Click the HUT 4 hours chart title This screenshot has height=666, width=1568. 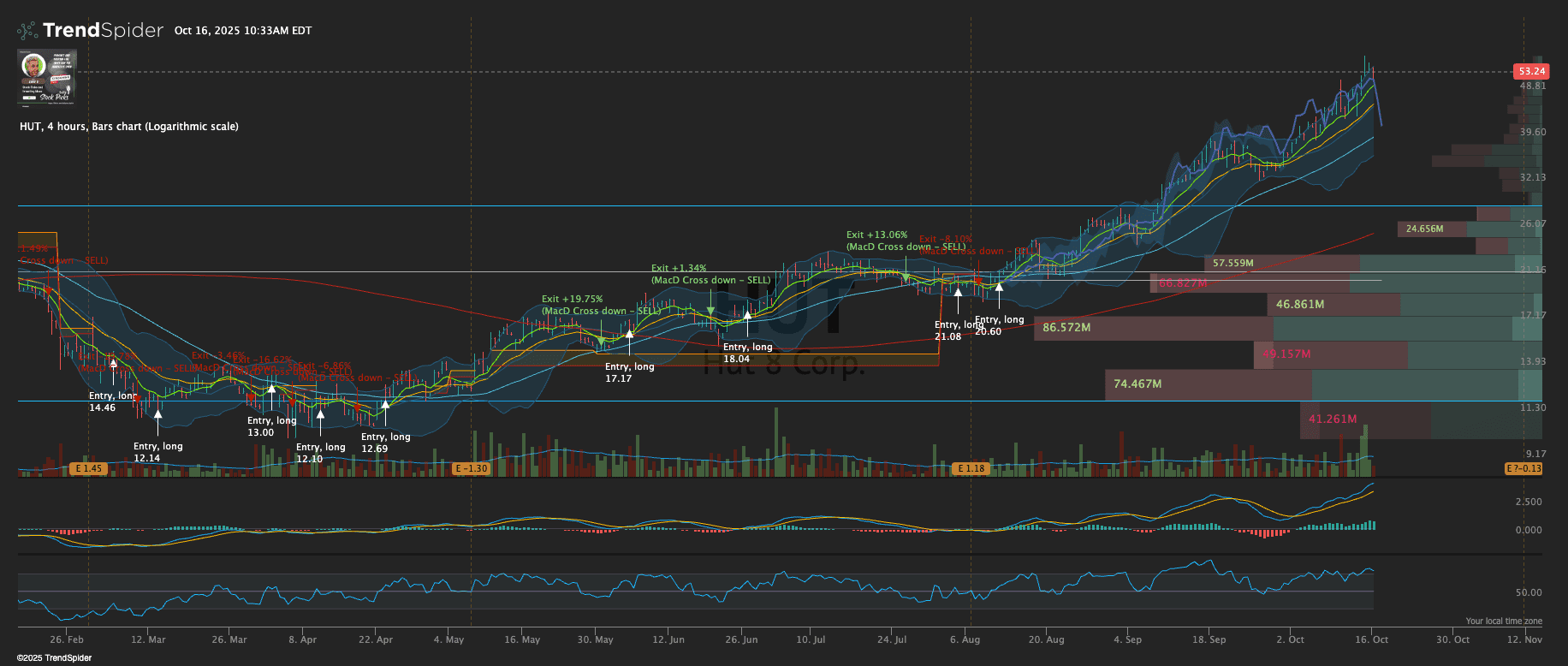[x=129, y=127]
